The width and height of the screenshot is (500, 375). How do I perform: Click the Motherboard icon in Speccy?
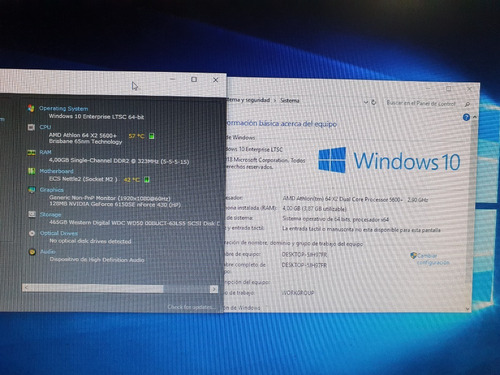[x=32, y=171]
